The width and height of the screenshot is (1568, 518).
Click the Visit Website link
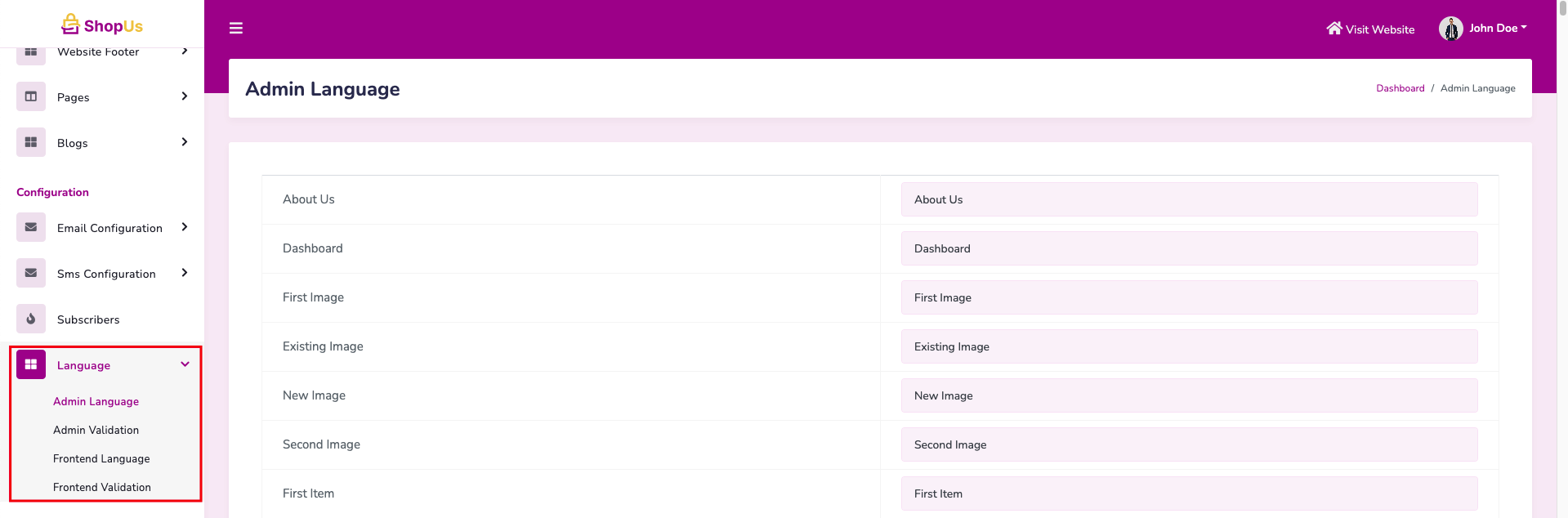click(1370, 29)
